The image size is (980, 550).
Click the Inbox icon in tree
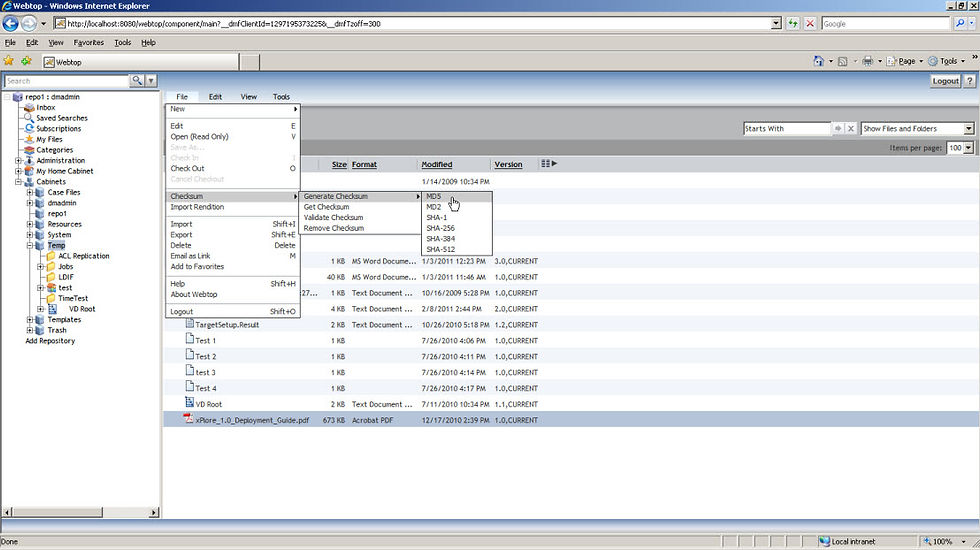coord(29,108)
